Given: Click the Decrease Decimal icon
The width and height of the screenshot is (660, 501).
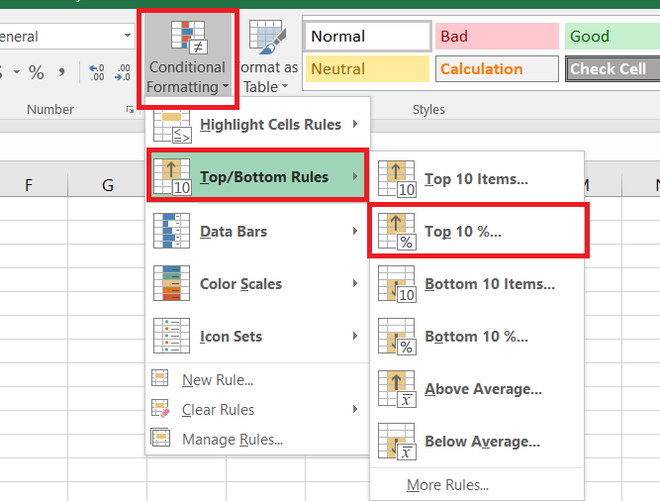Looking at the screenshot, I should [122, 72].
